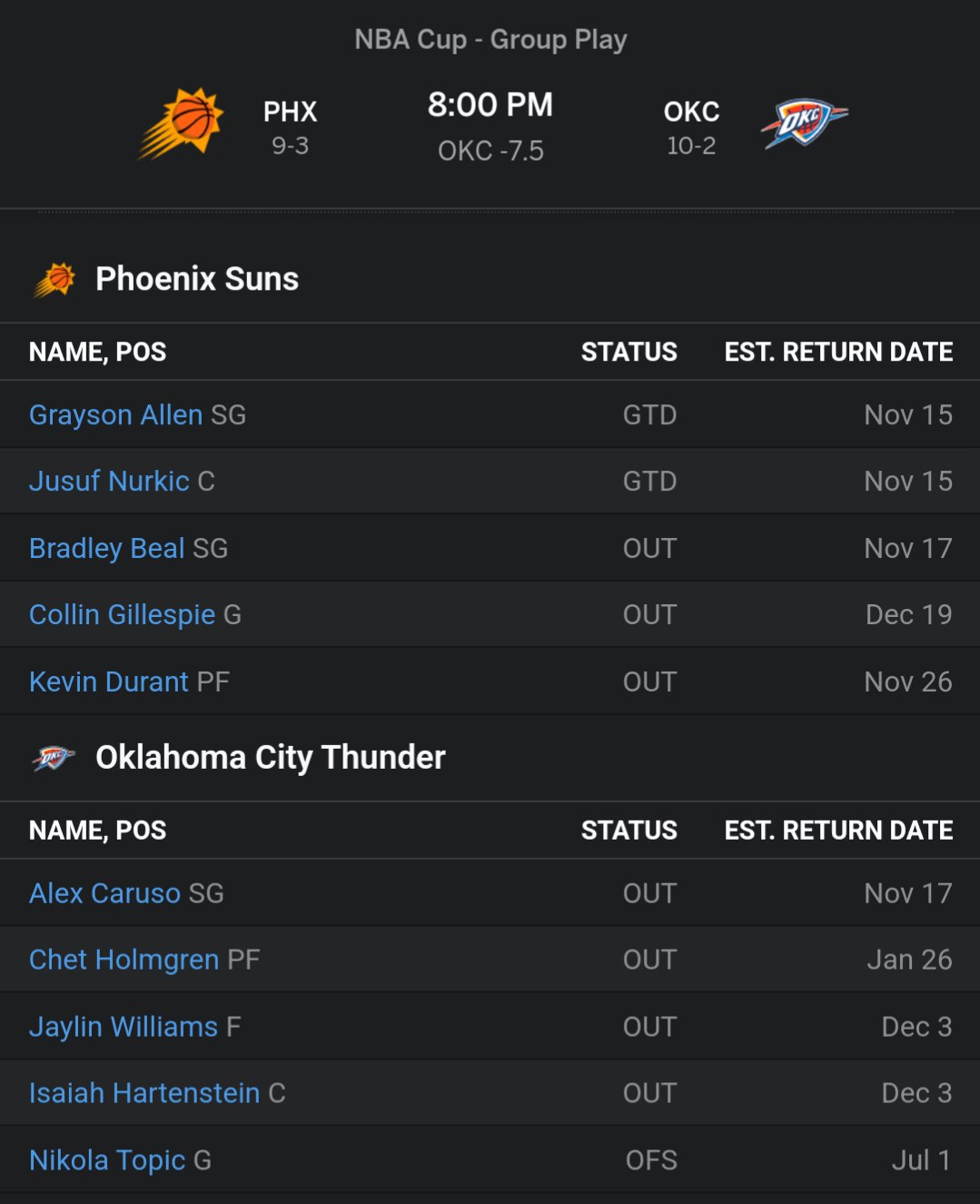Select the Bradley Beal link

pos(106,549)
